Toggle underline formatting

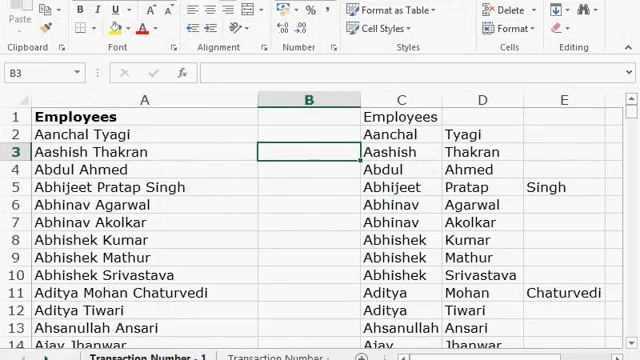[116, 10]
